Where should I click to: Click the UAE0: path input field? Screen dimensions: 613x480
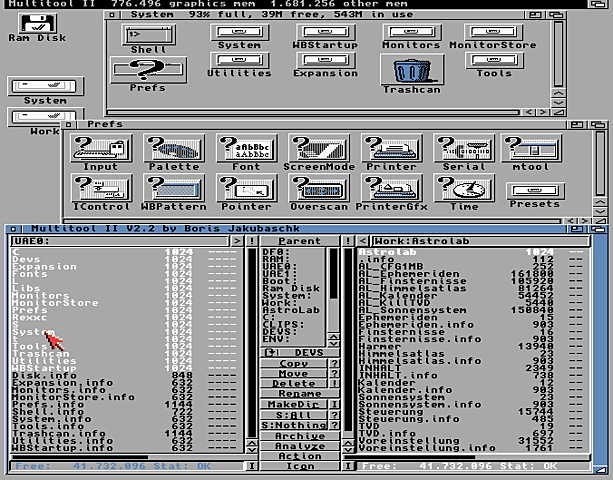pos(120,241)
